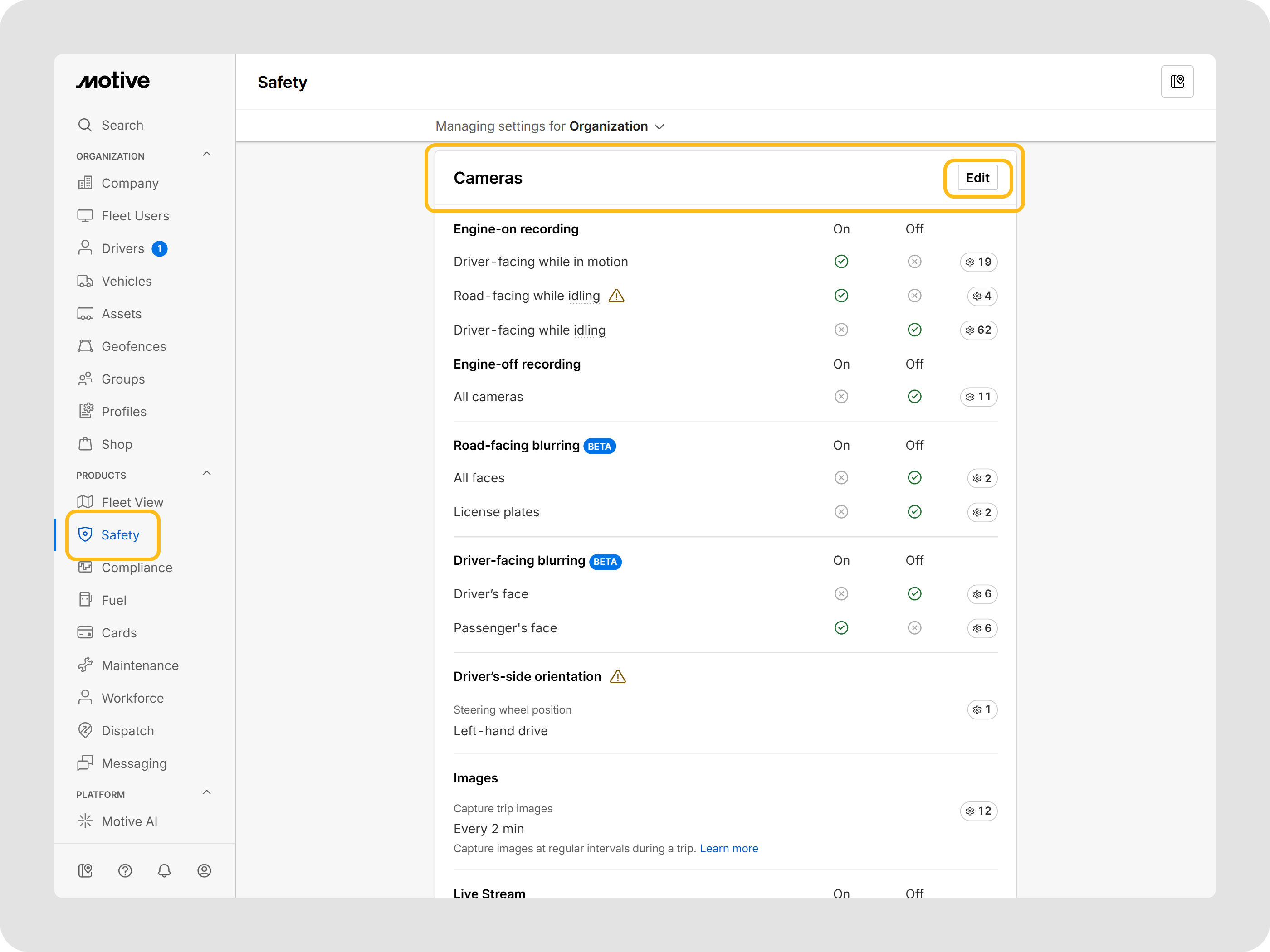This screenshot has height=952, width=1270.
Task: Click the Left-hand drive value
Action: pyautogui.click(x=501, y=730)
